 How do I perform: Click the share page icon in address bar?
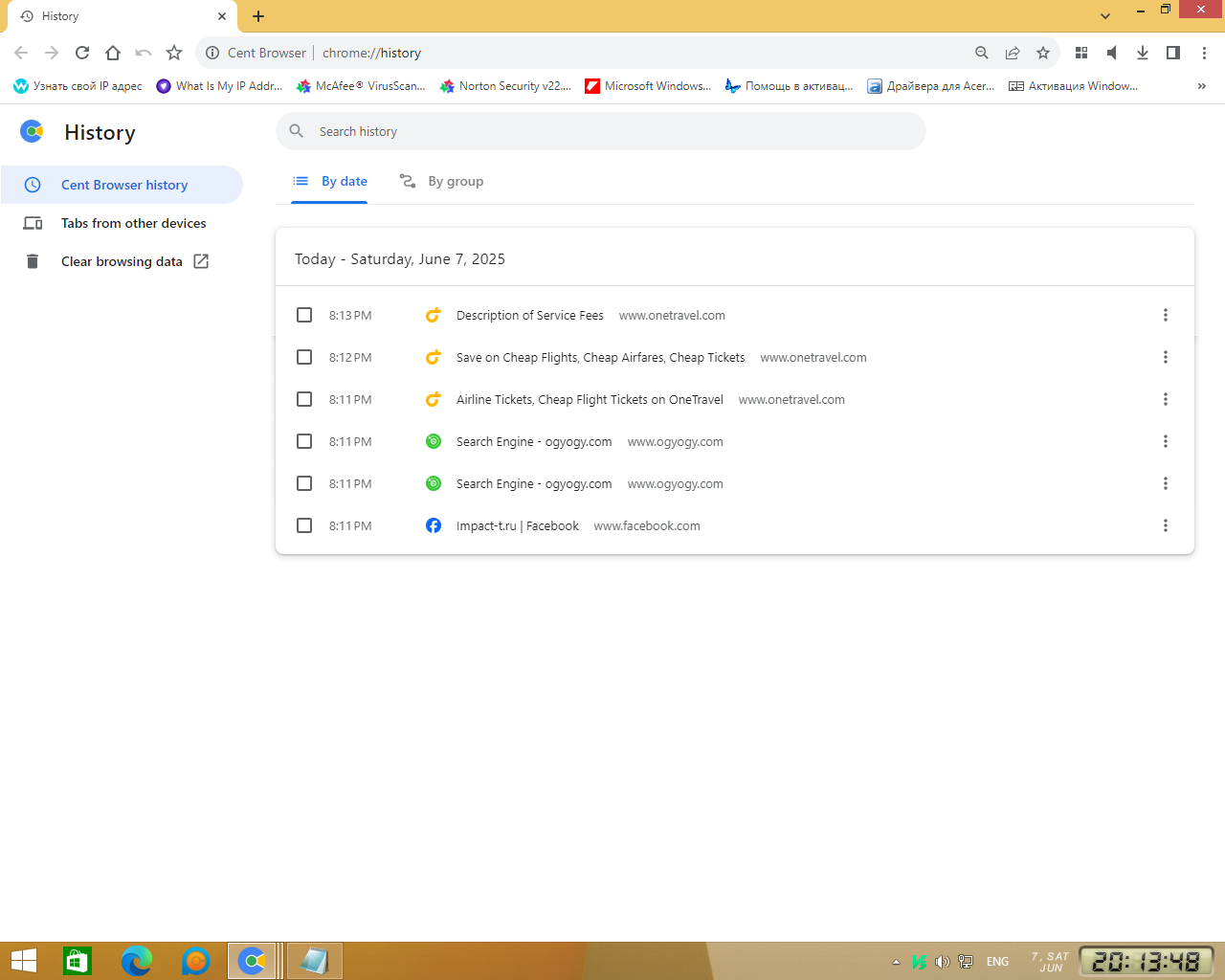click(x=1013, y=53)
